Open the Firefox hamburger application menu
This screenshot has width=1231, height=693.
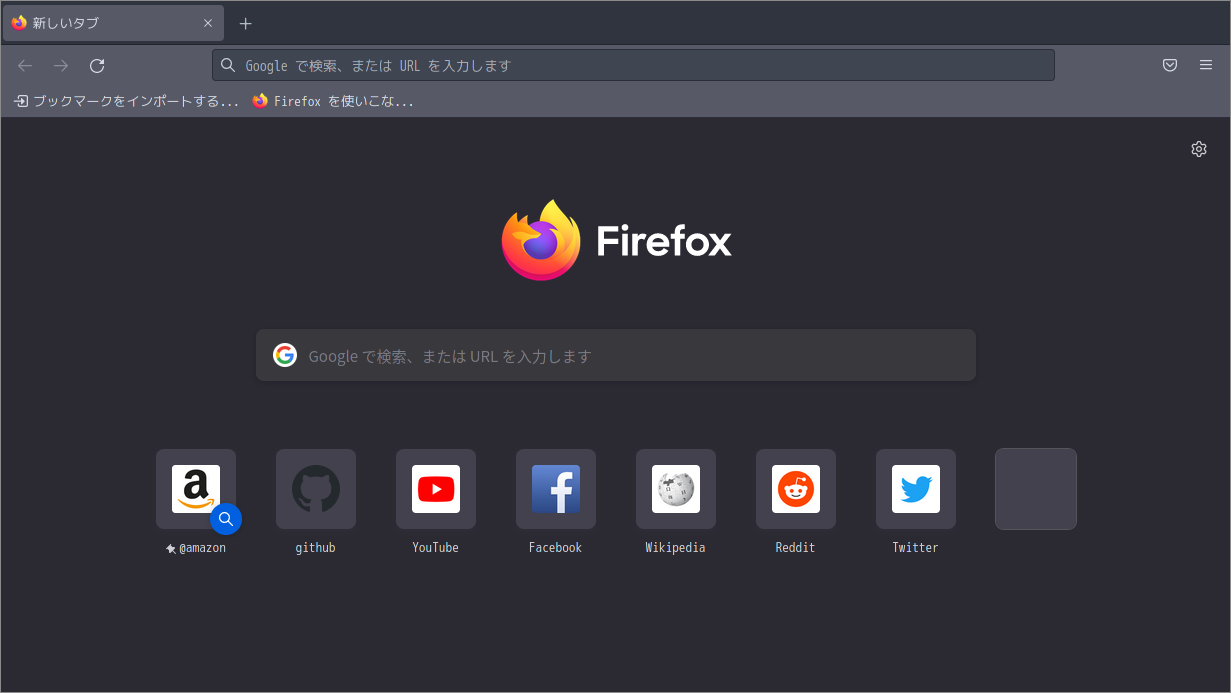[x=1206, y=66]
